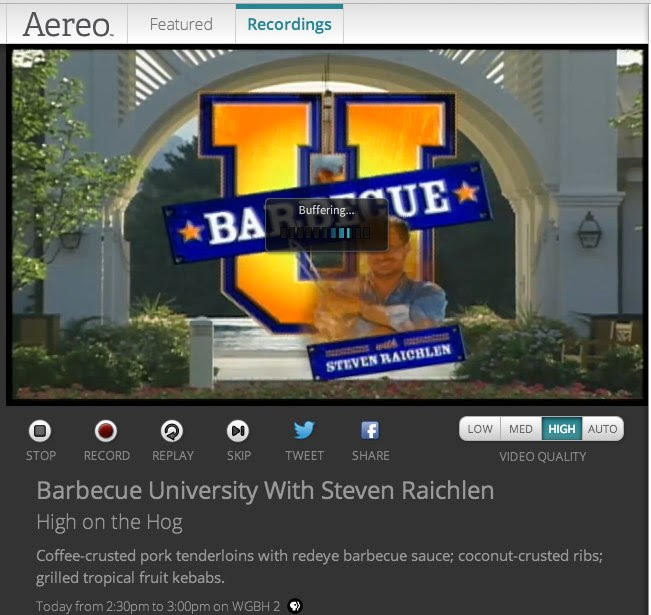Click the Aereo logo
This screenshot has height=615, width=651.
(x=68, y=24)
